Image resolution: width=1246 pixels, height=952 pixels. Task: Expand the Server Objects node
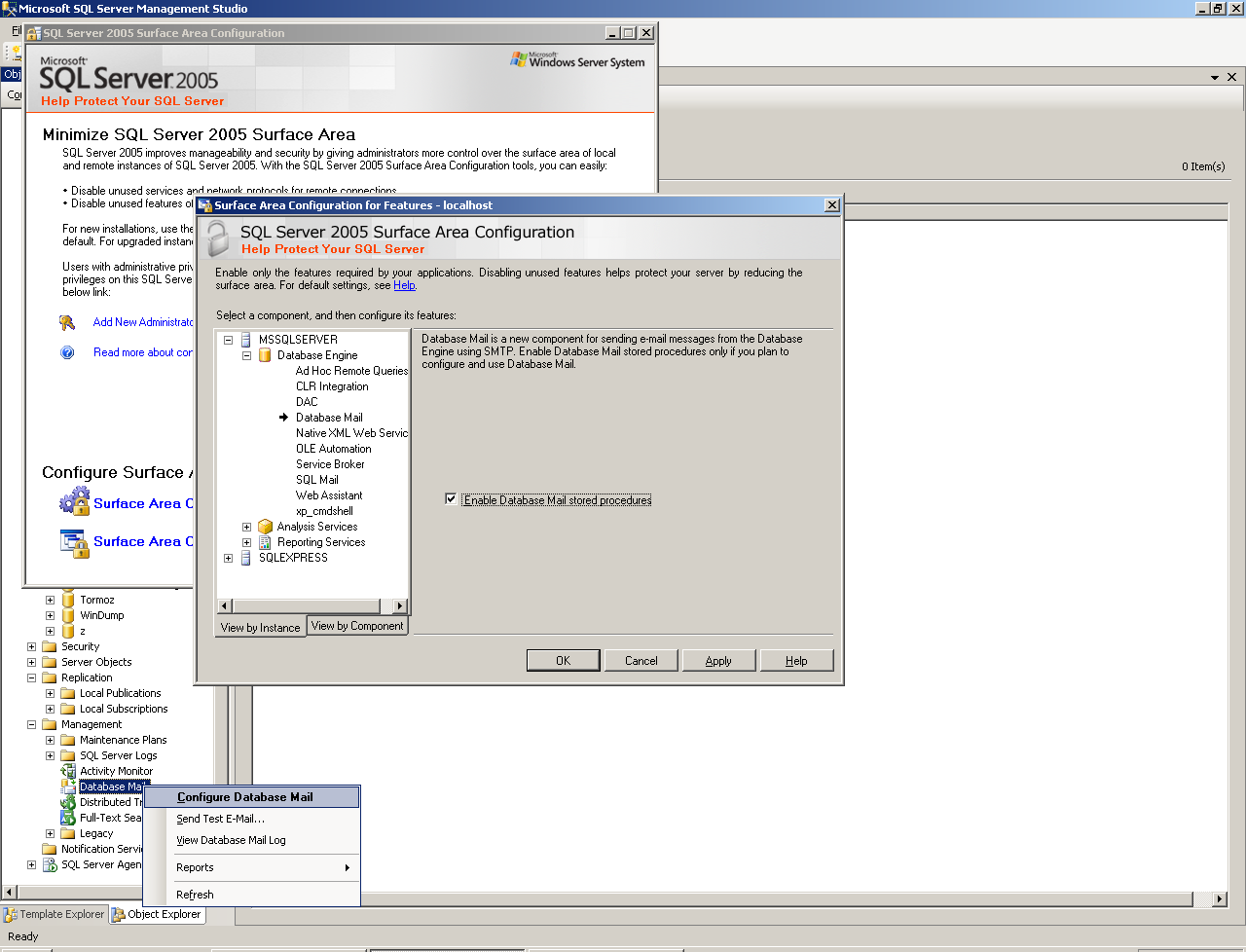pyautogui.click(x=31, y=662)
